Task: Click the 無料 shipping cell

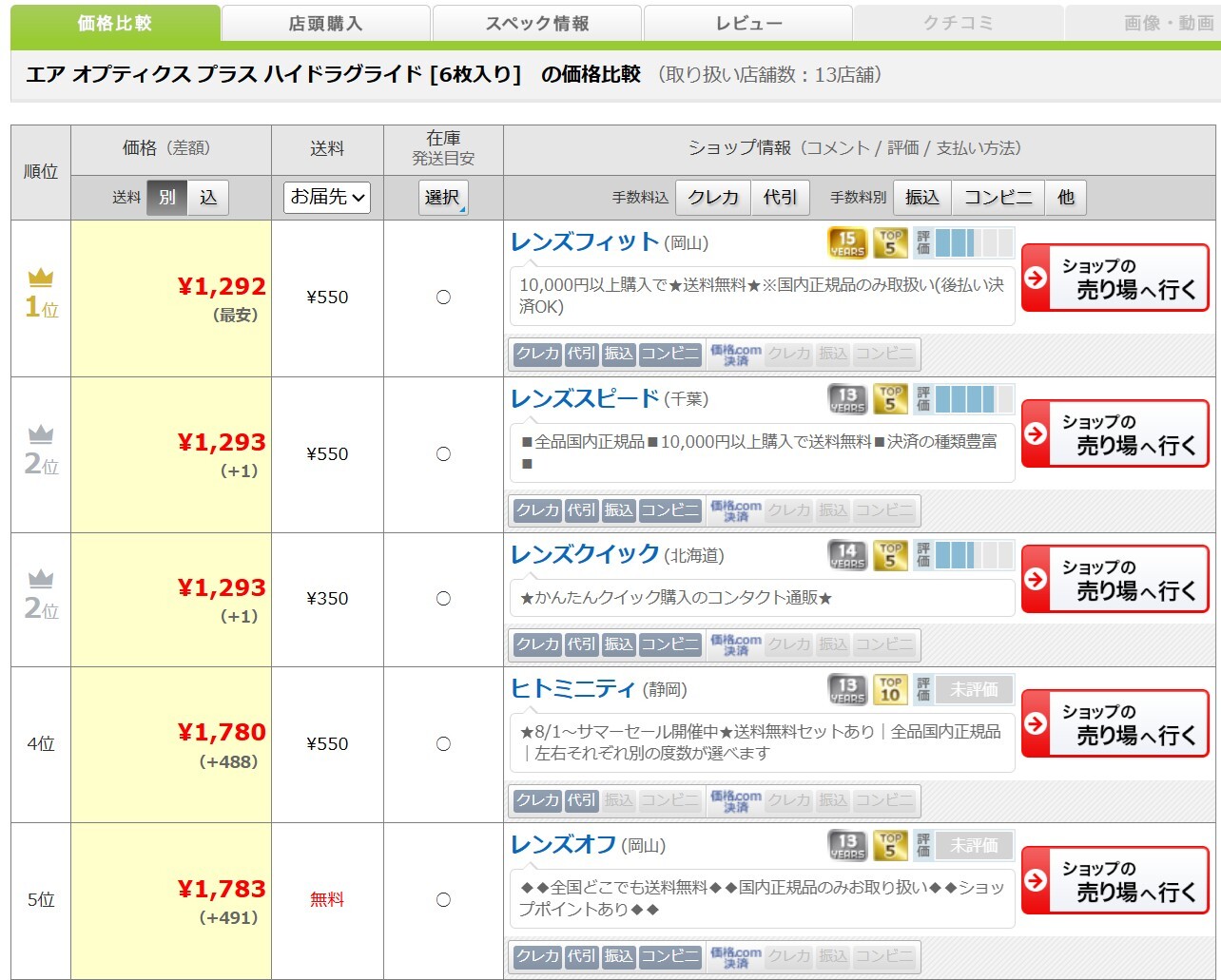Action: point(327,899)
